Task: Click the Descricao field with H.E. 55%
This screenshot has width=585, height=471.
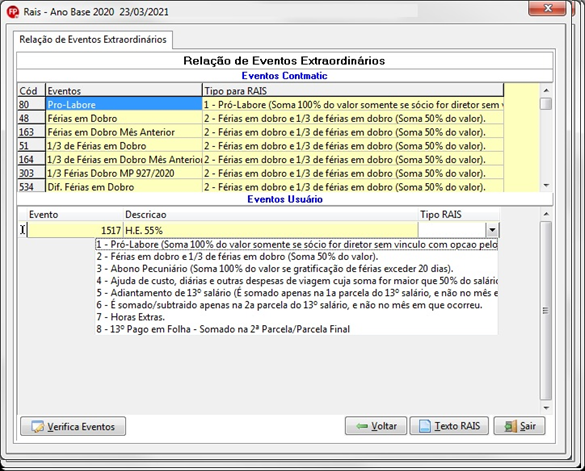Action: tap(271, 230)
